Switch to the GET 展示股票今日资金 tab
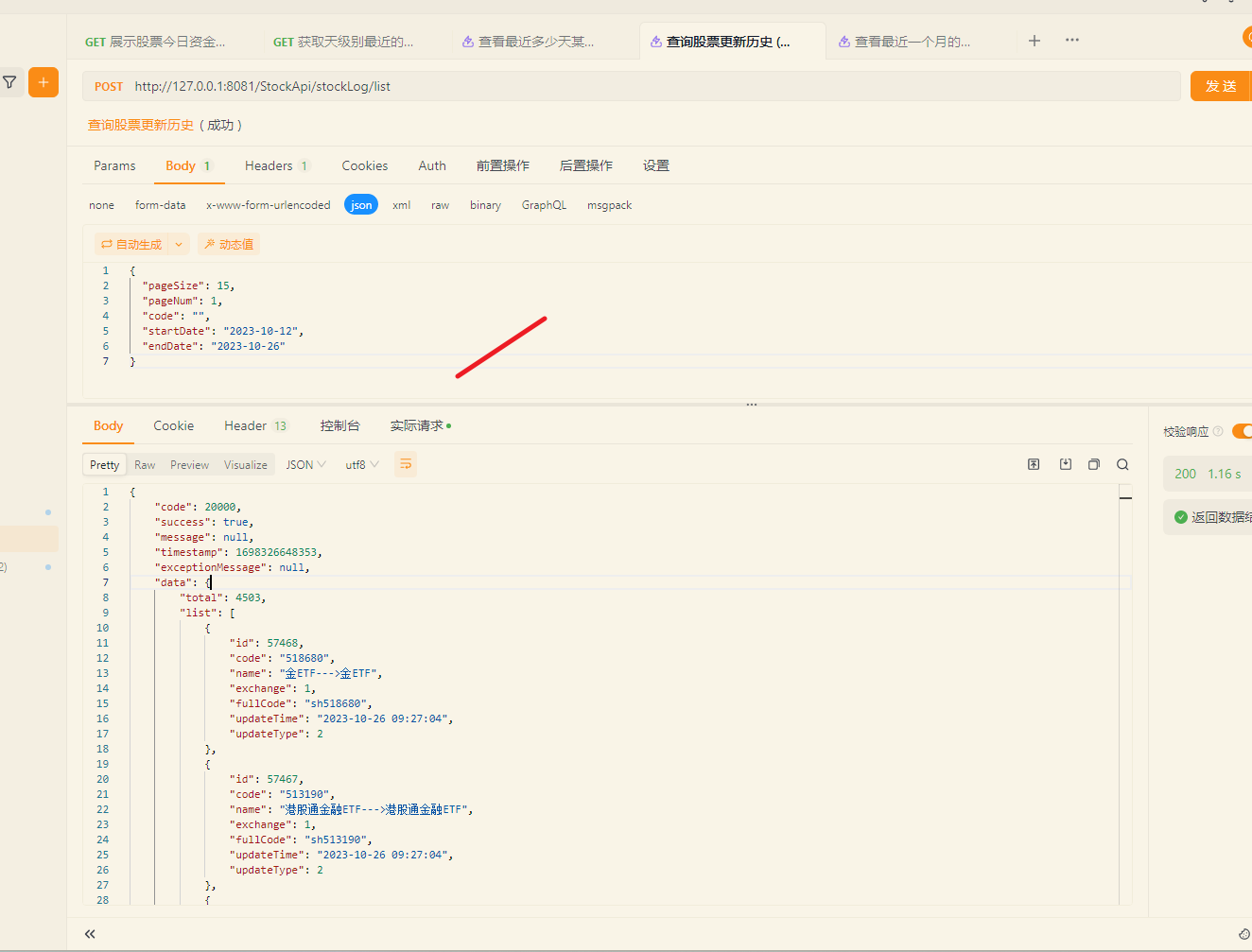 pyautogui.click(x=156, y=42)
